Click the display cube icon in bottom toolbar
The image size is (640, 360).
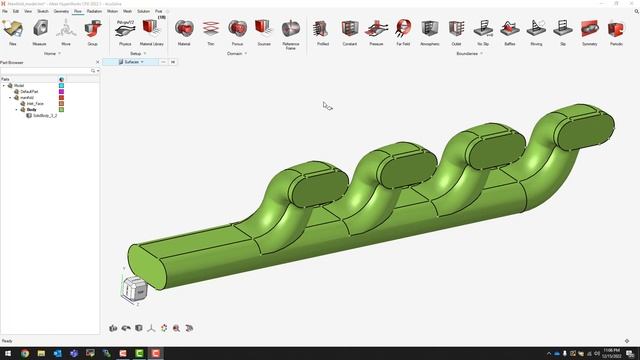[139, 328]
